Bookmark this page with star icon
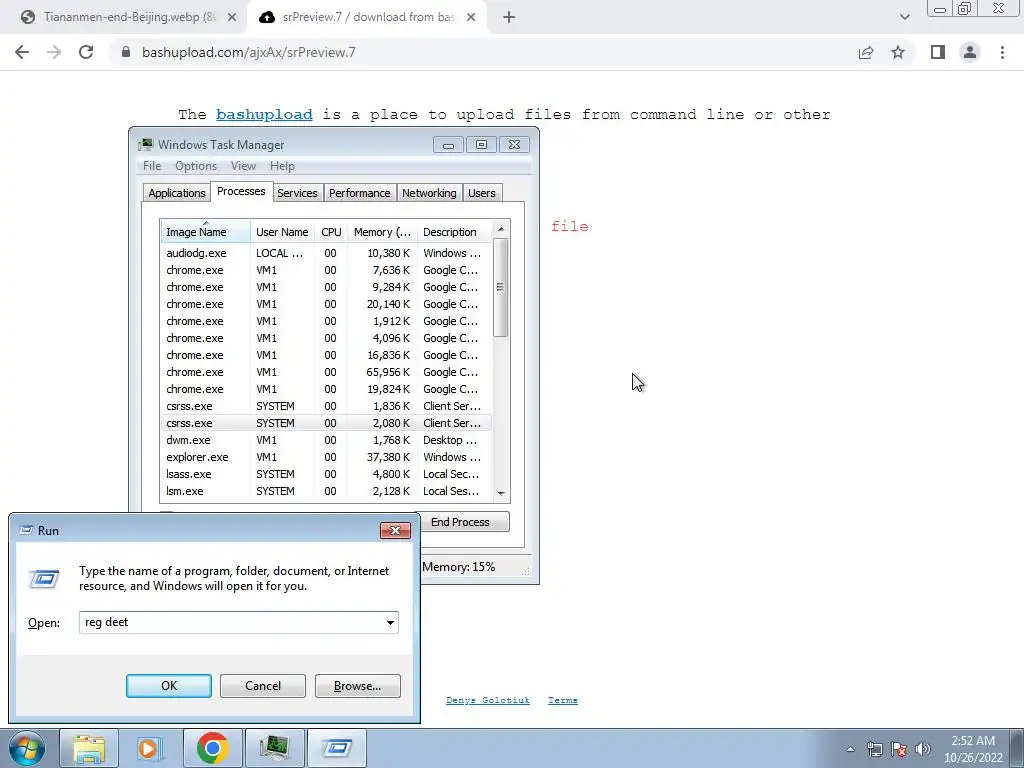 (x=898, y=52)
